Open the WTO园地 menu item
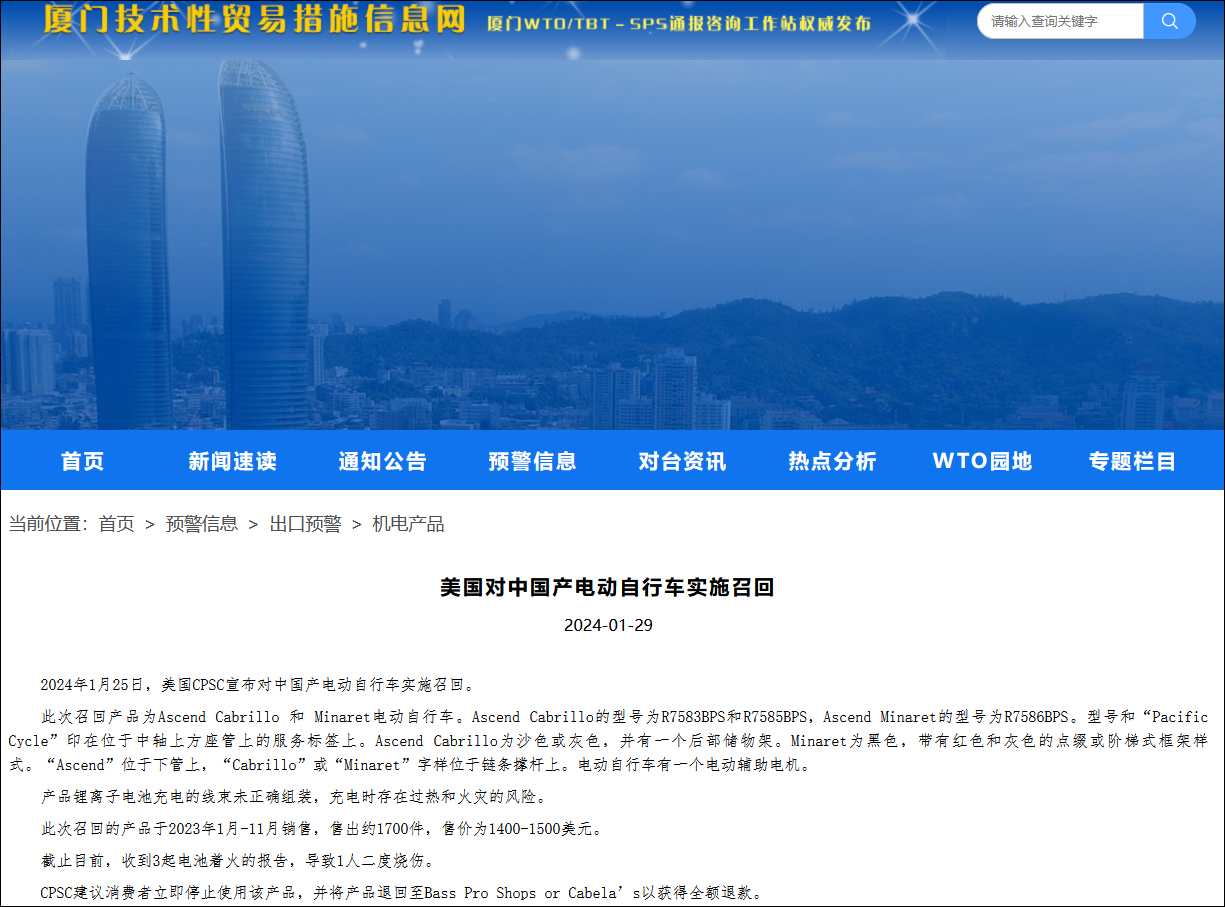Viewport: 1225px width, 907px height. click(982, 461)
